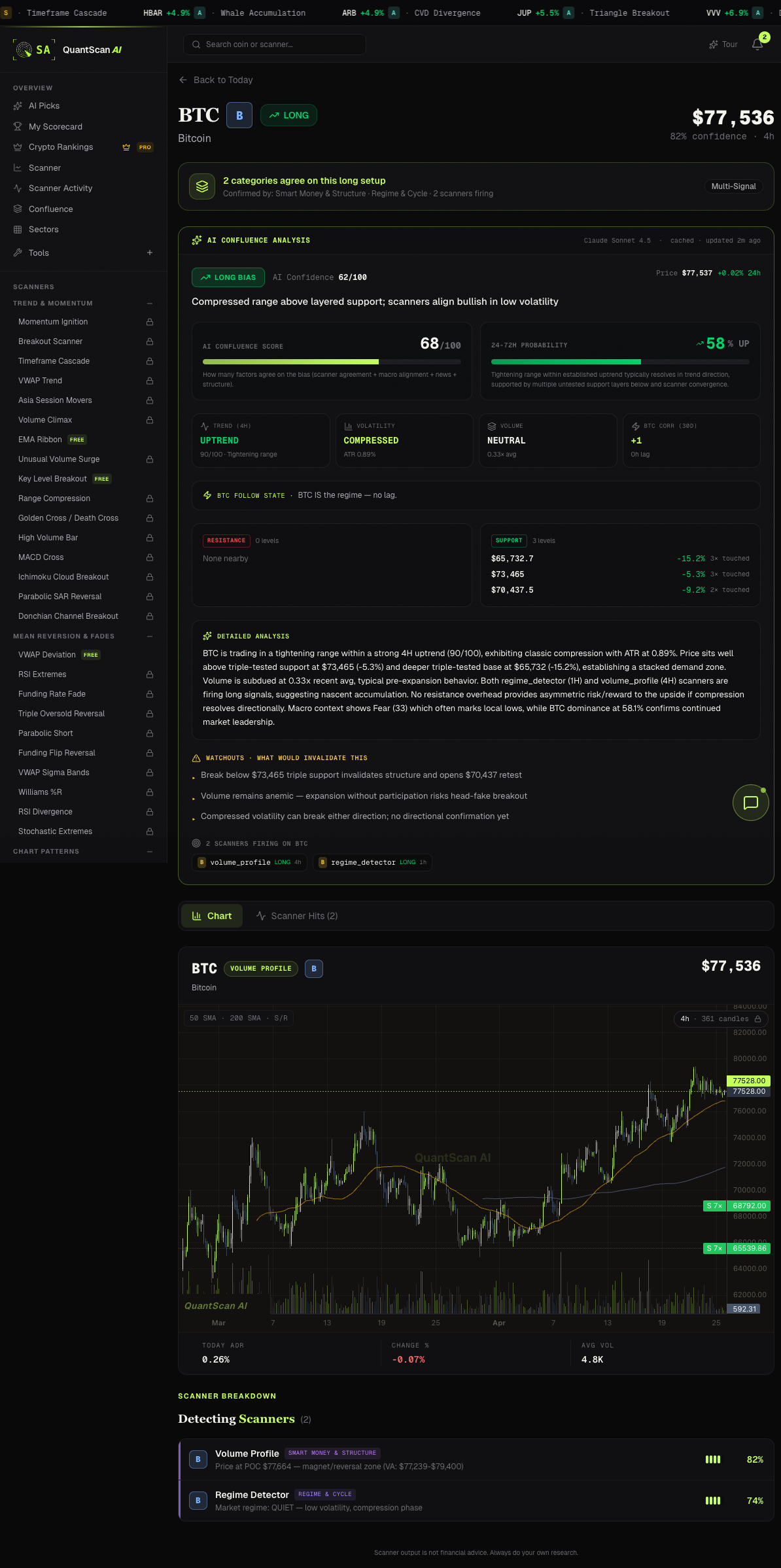The width and height of the screenshot is (781, 1568).
Task: Toggle the 50 SMA overlay label
Action: point(203,1018)
